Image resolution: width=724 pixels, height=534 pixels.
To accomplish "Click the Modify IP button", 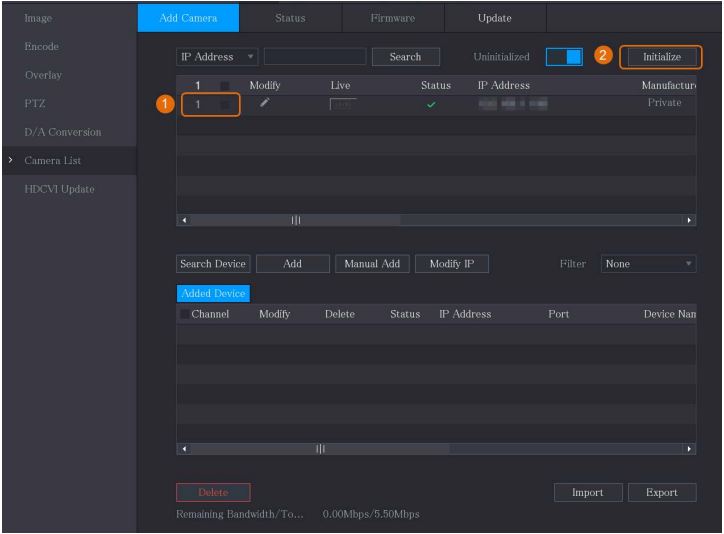I will coord(452,264).
